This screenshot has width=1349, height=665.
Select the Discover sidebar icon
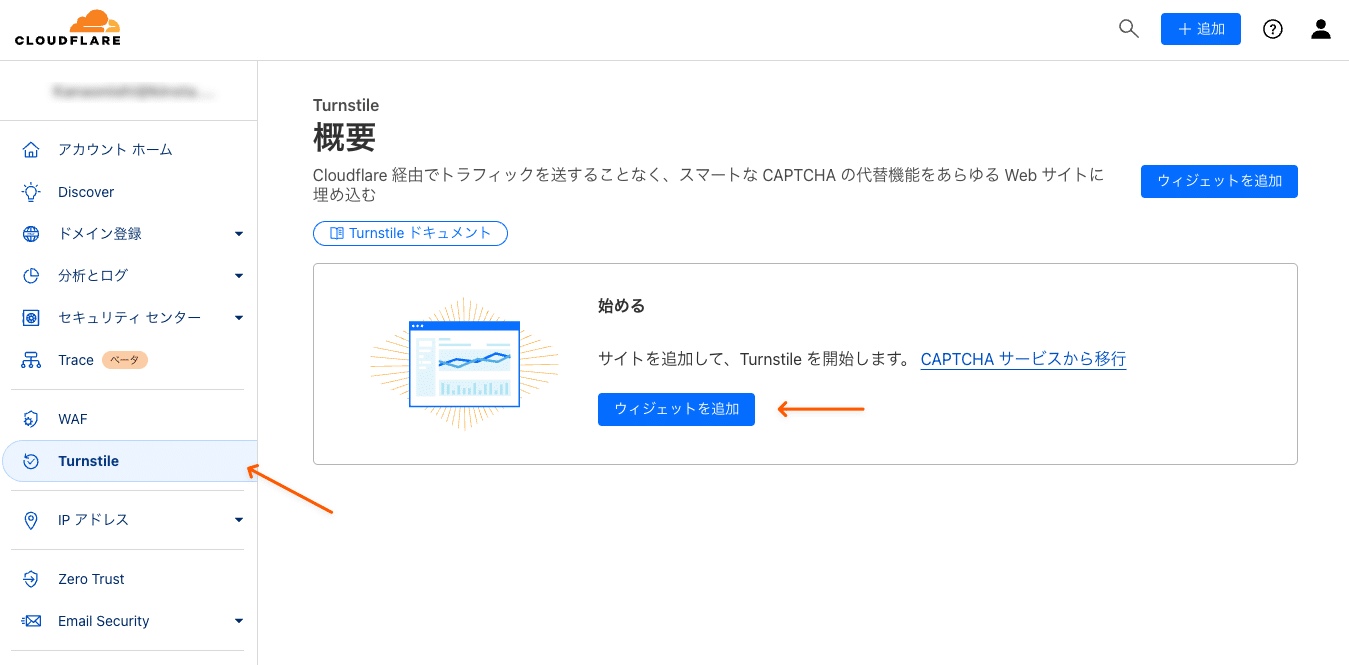point(30,191)
